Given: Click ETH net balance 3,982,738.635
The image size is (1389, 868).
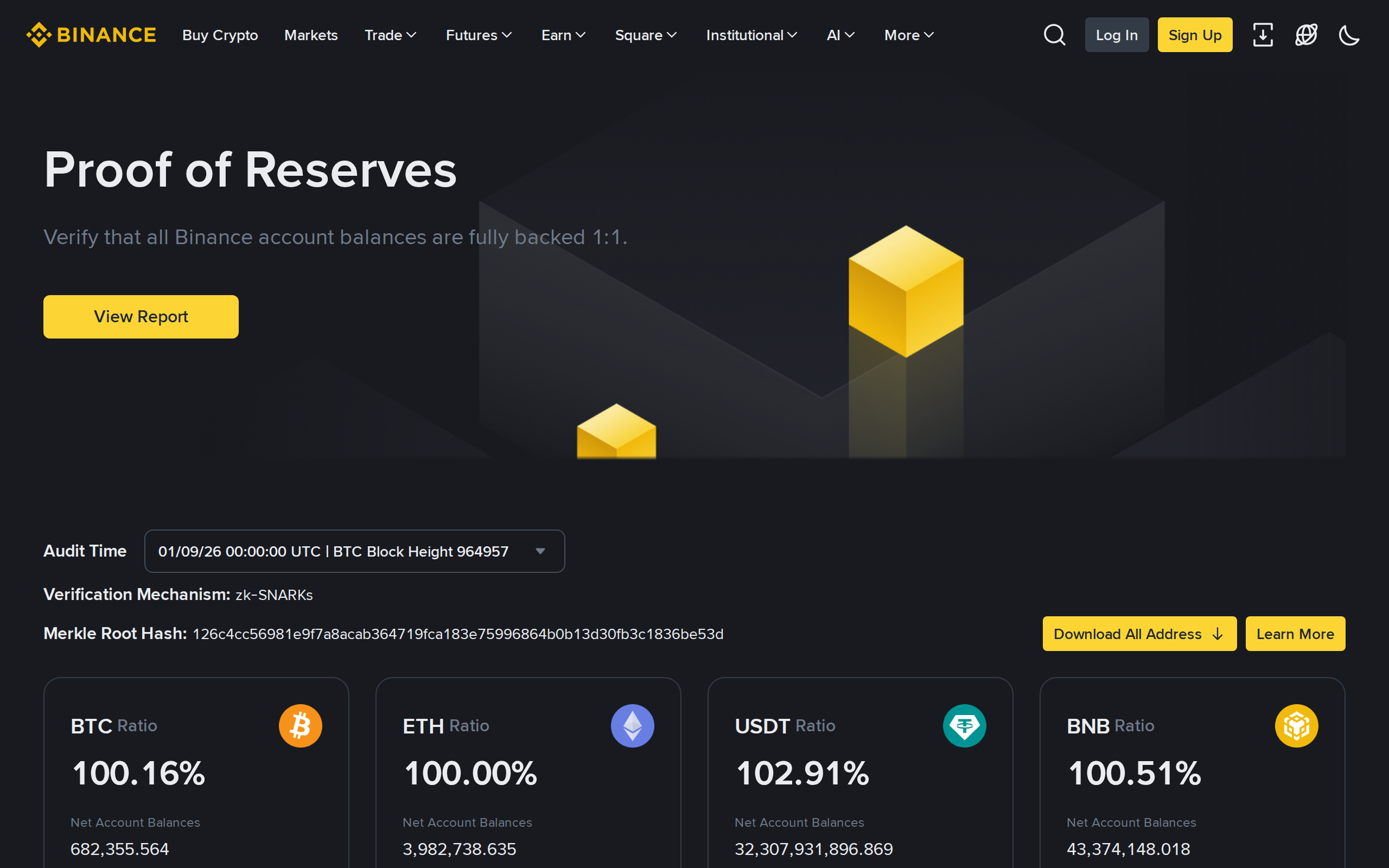Looking at the screenshot, I should pyautogui.click(x=459, y=849).
